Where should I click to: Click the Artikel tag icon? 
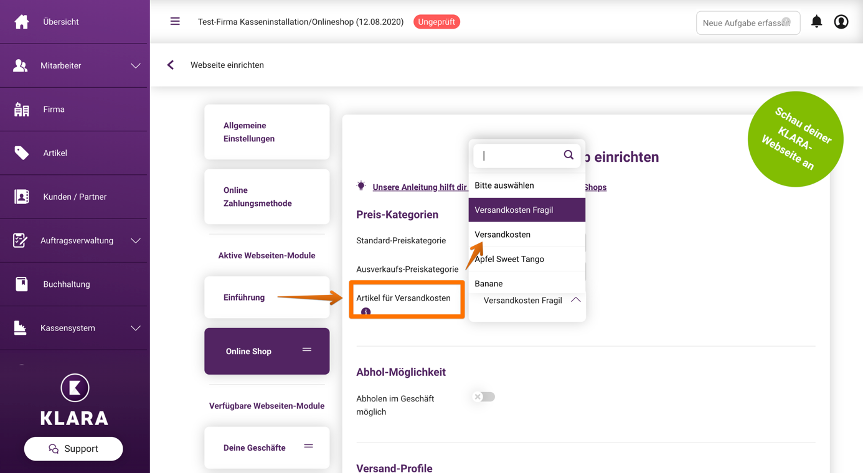click(21, 153)
